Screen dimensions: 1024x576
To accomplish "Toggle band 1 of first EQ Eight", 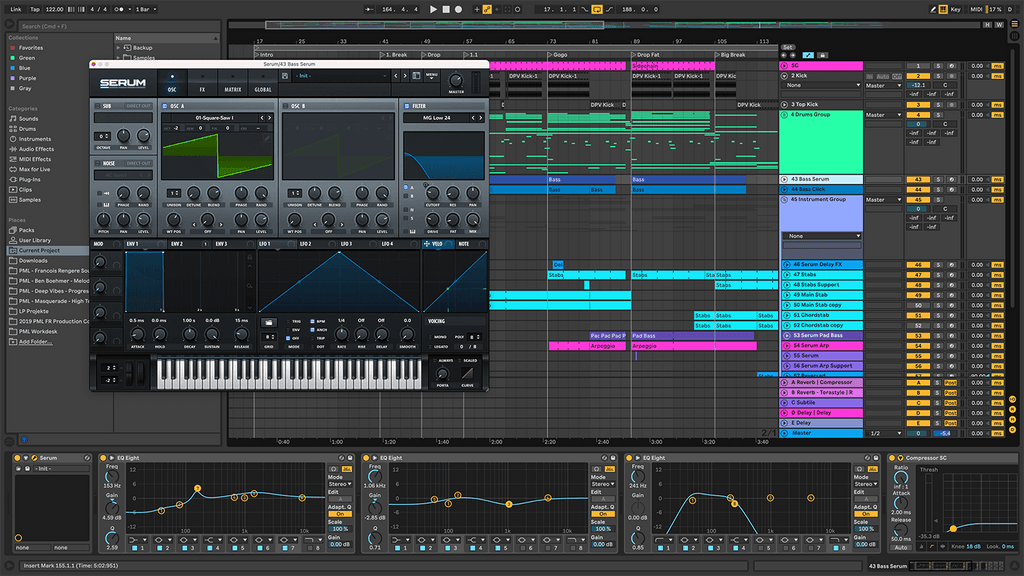I will tap(134, 548).
